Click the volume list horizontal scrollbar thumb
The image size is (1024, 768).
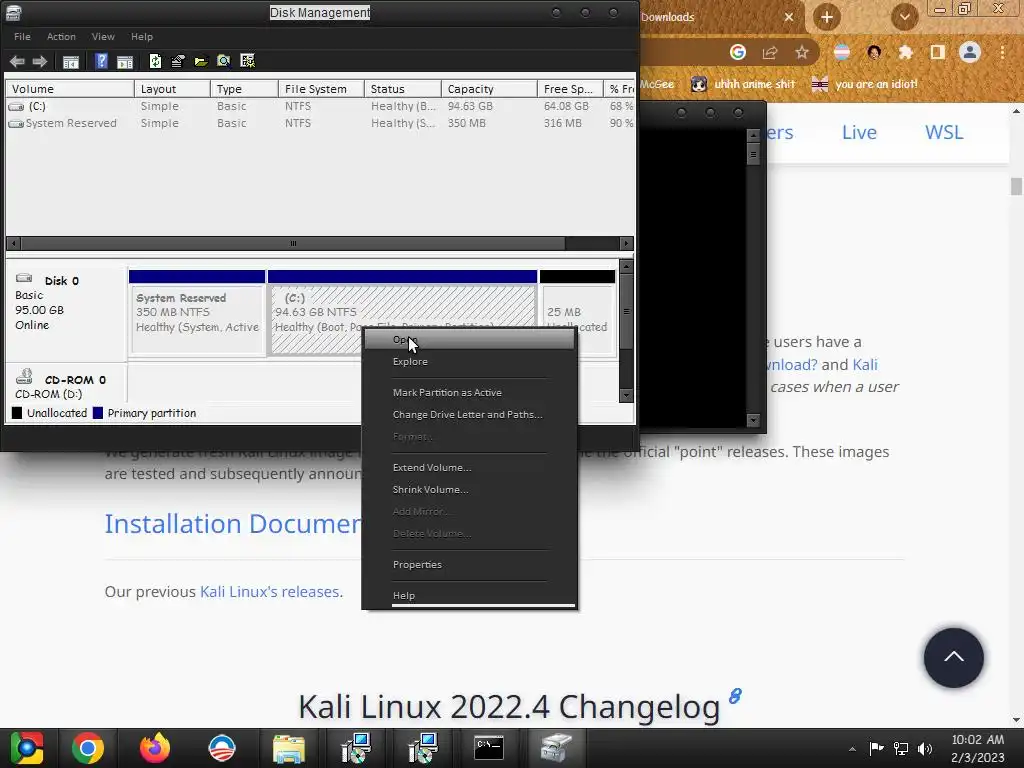293,244
